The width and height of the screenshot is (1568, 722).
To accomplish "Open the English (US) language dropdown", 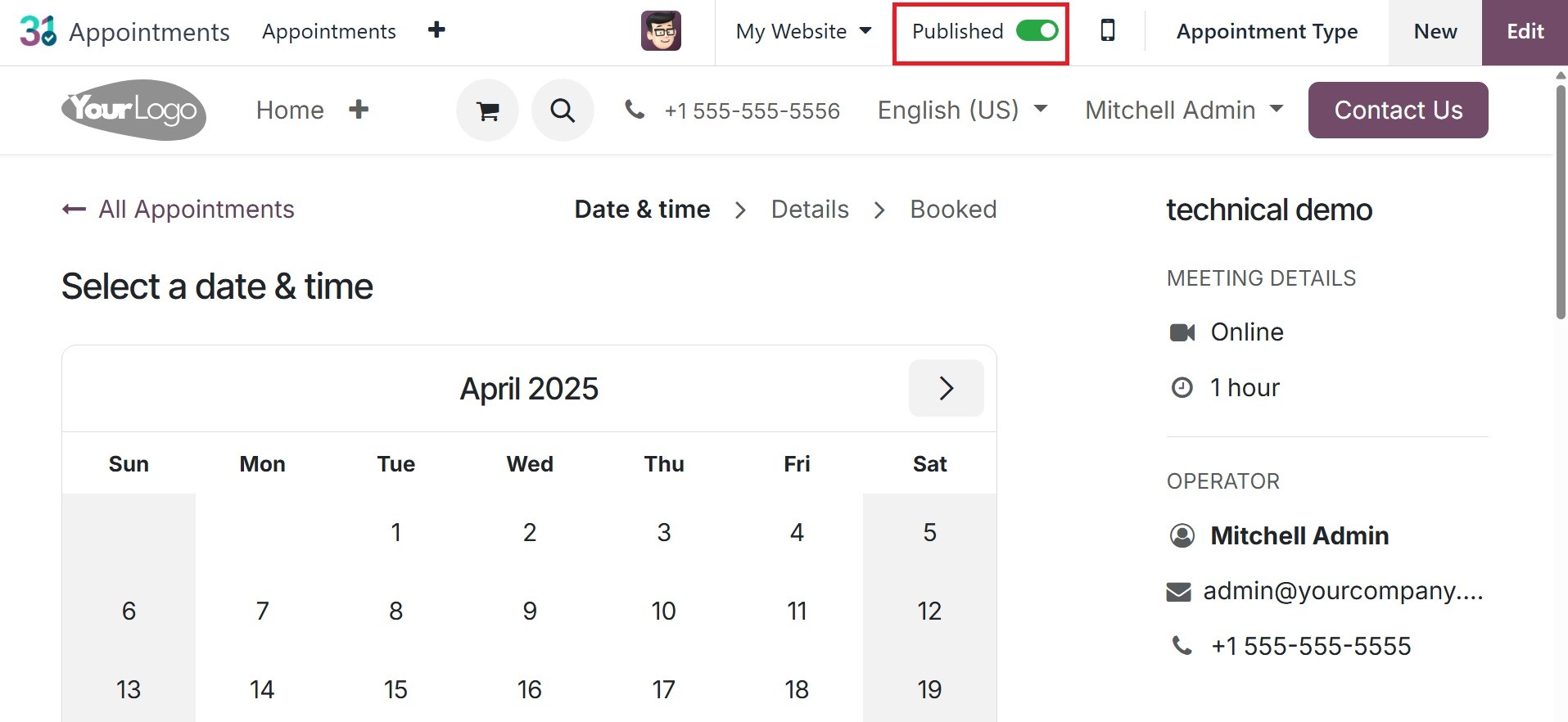I will 962,110.
